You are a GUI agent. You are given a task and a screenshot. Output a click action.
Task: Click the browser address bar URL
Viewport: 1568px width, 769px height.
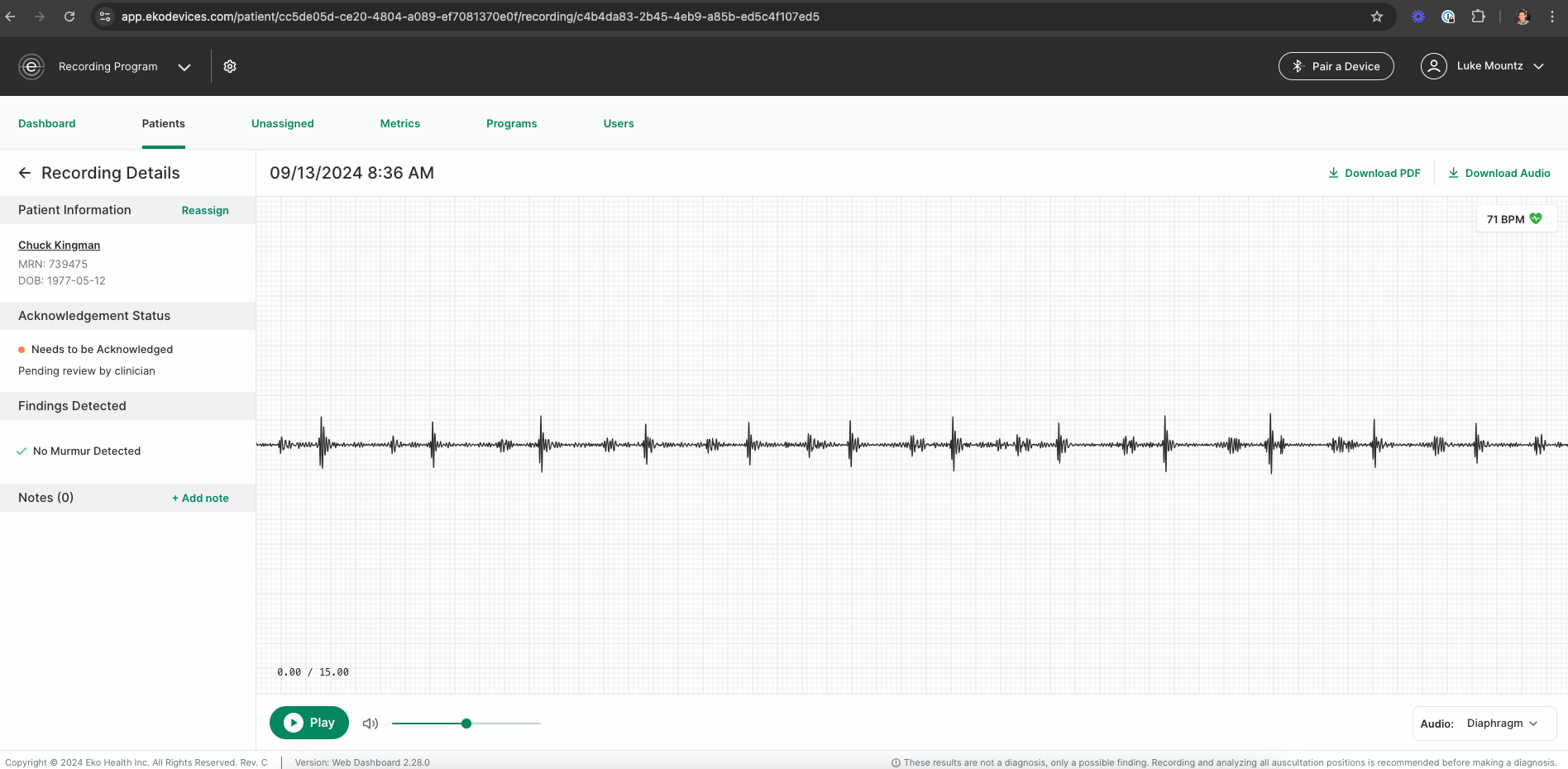click(471, 17)
